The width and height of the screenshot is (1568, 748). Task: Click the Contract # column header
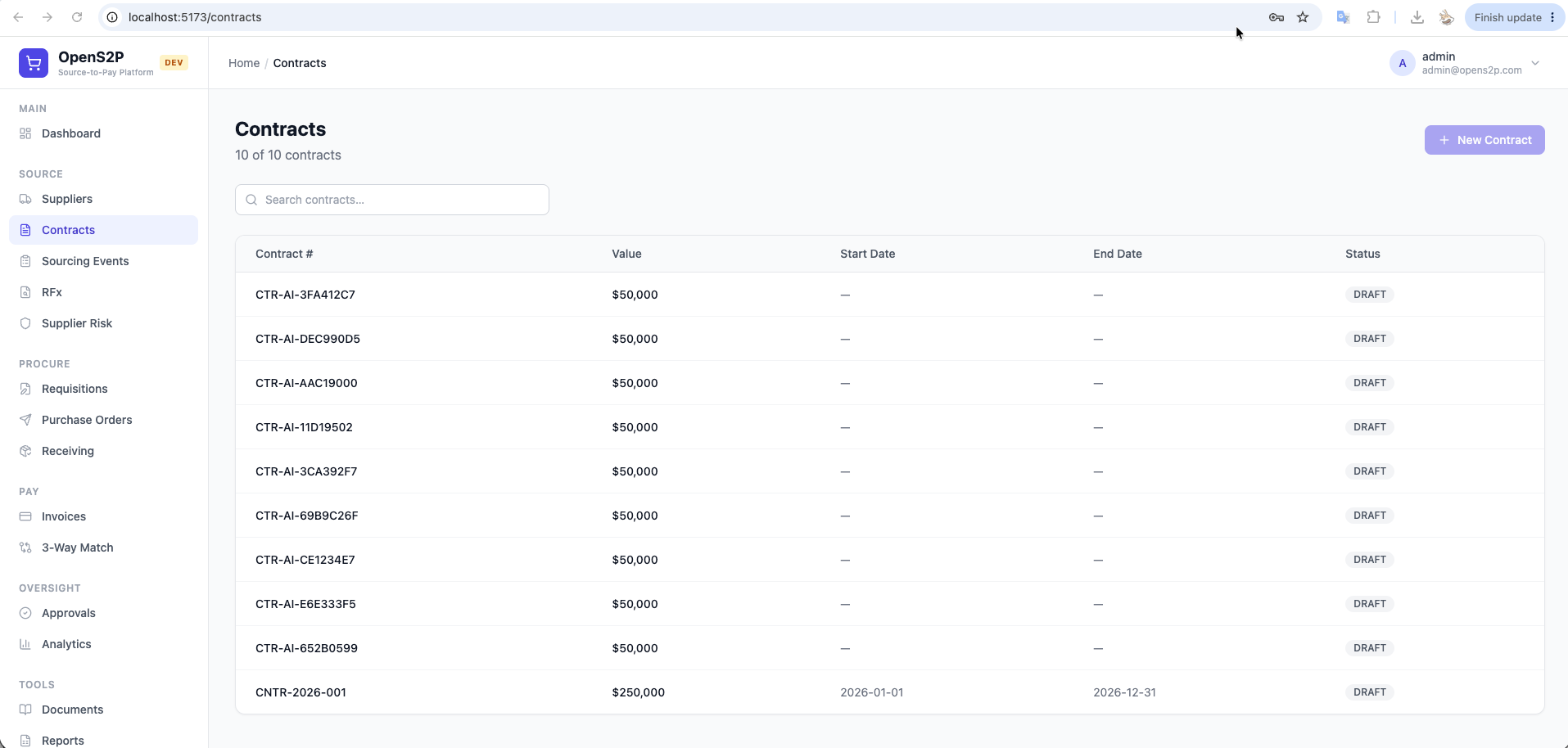(284, 254)
